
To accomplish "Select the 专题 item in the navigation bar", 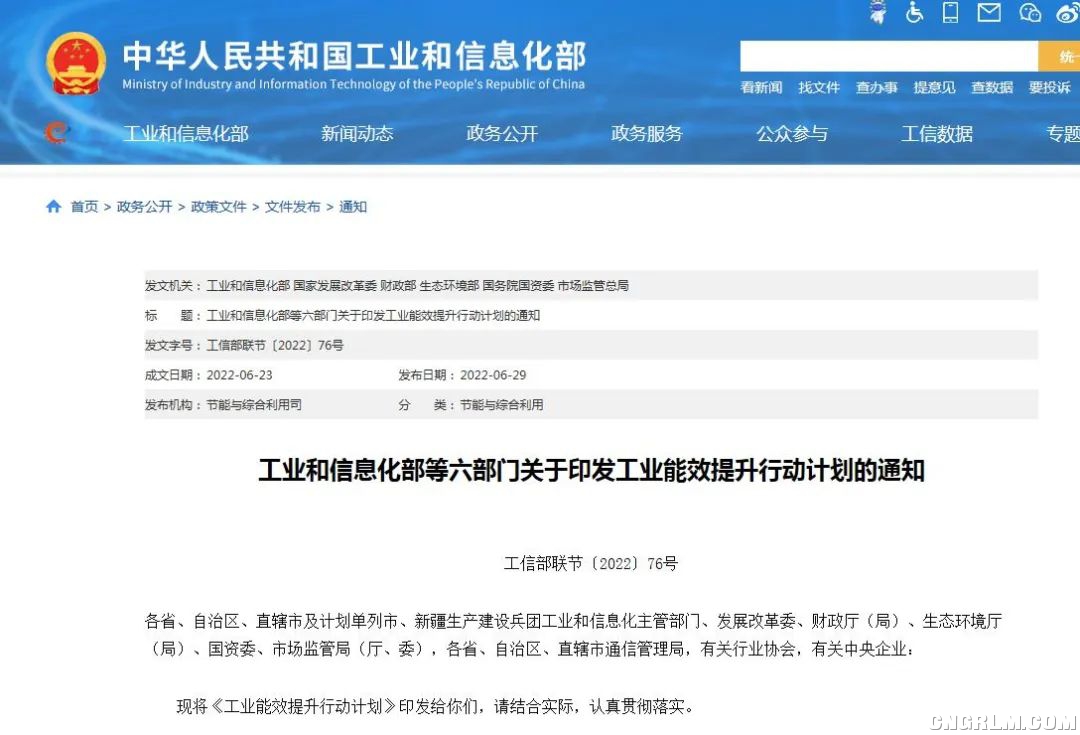I will coord(1063,134).
